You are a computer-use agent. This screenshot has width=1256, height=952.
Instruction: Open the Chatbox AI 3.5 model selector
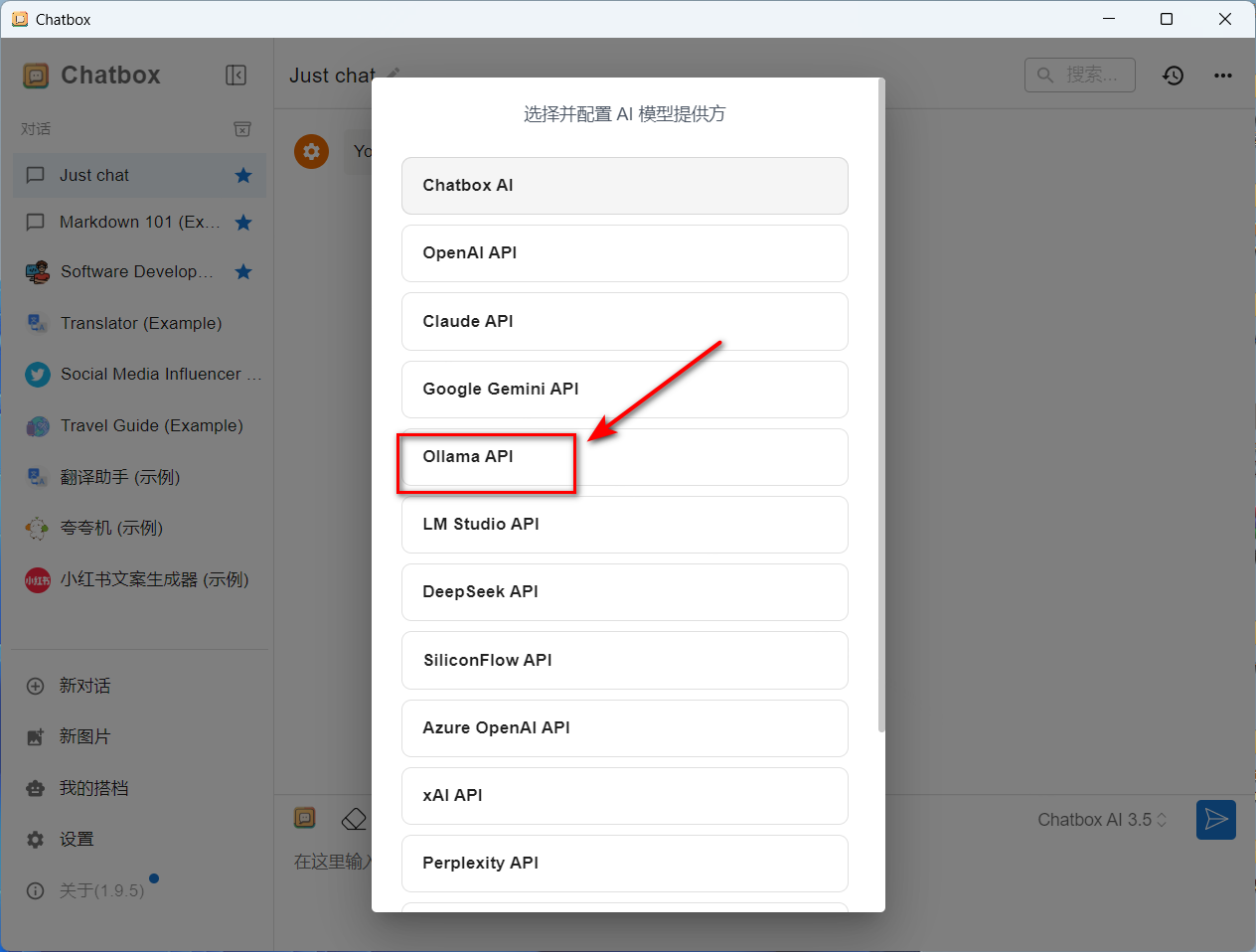pos(1102,820)
